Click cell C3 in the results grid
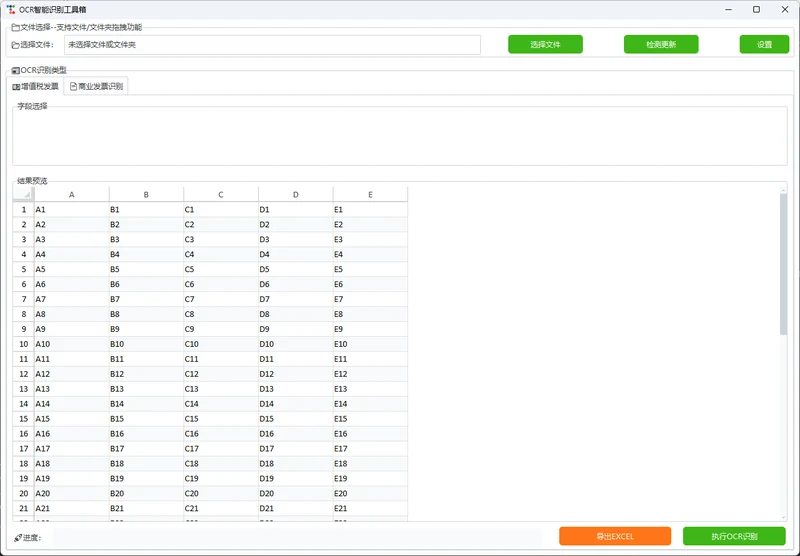 [x=221, y=239]
